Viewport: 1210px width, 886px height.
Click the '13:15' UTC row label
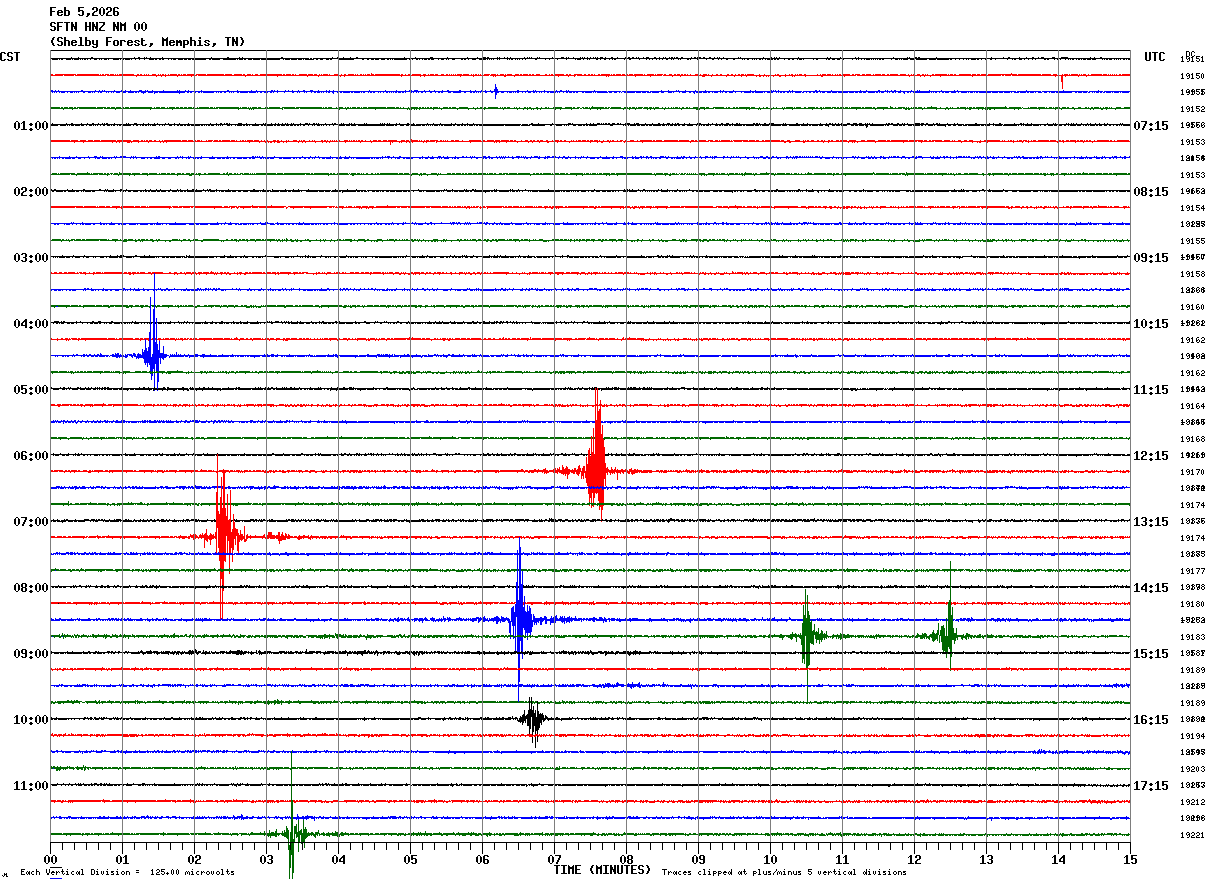[x=1151, y=522]
